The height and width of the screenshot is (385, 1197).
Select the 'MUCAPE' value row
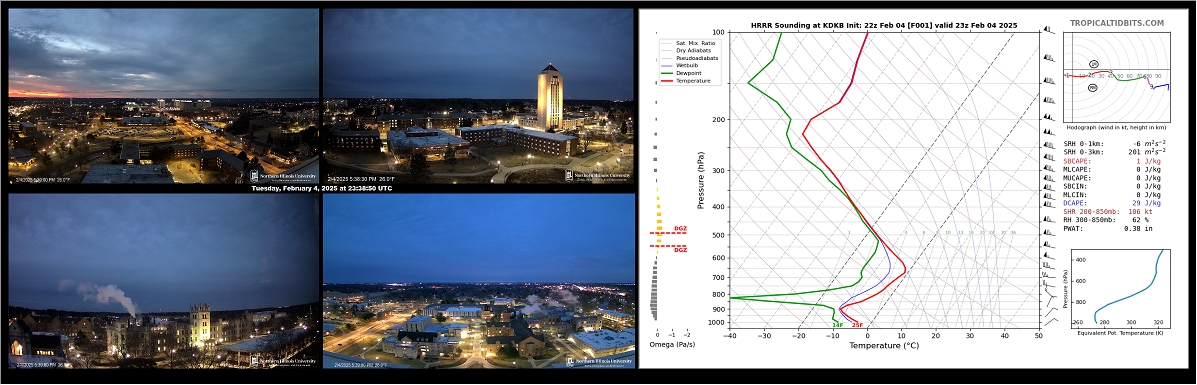1113,178
